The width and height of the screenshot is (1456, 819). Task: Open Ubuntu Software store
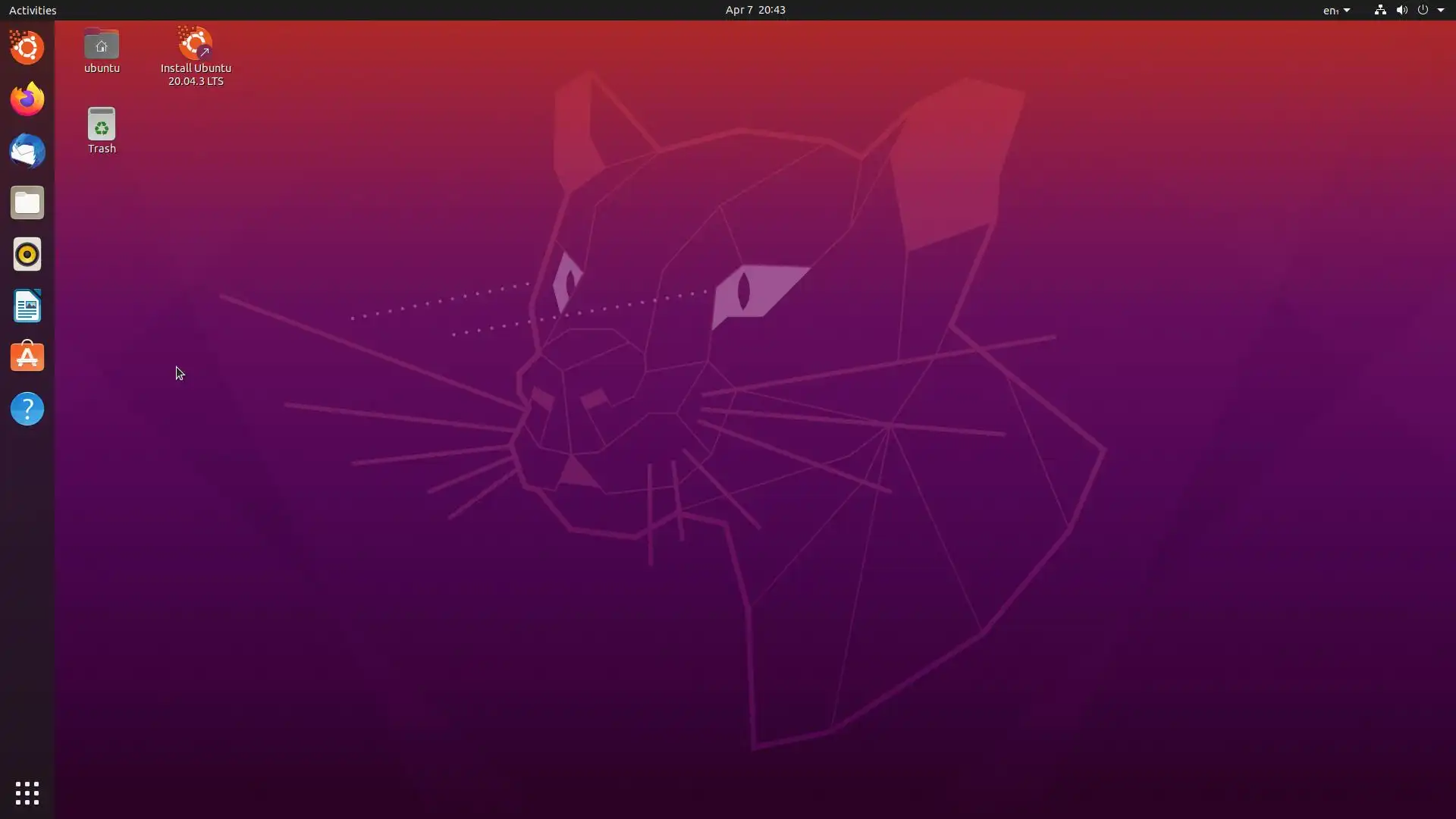(x=27, y=357)
